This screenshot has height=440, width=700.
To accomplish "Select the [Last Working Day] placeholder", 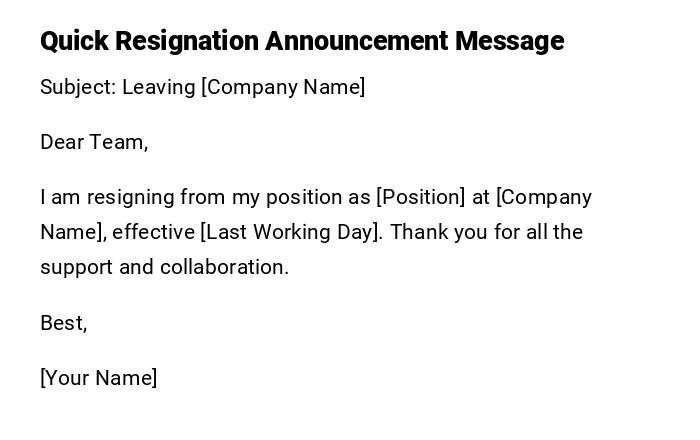I will pyautogui.click(x=291, y=233).
